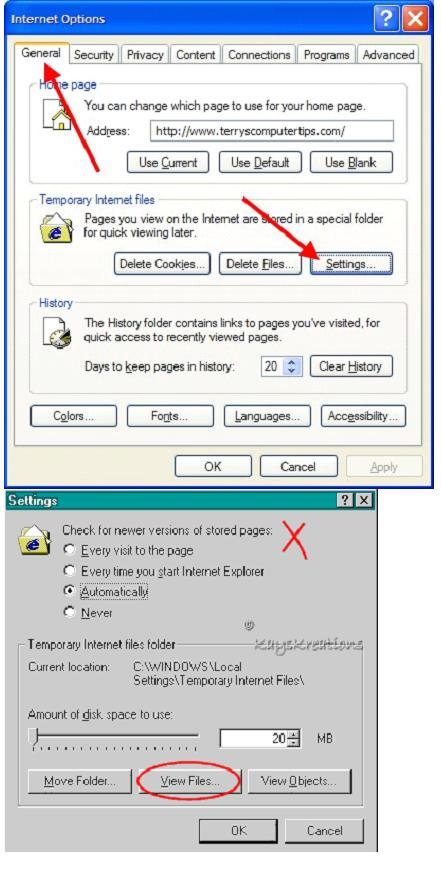Click the disk space slider handle

click(35, 736)
